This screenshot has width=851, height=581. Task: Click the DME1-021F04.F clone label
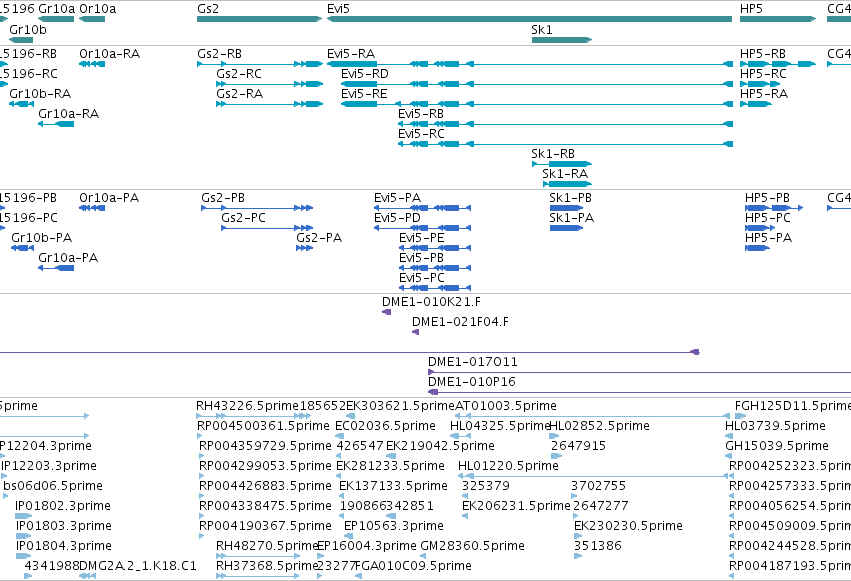pyautogui.click(x=460, y=322)
